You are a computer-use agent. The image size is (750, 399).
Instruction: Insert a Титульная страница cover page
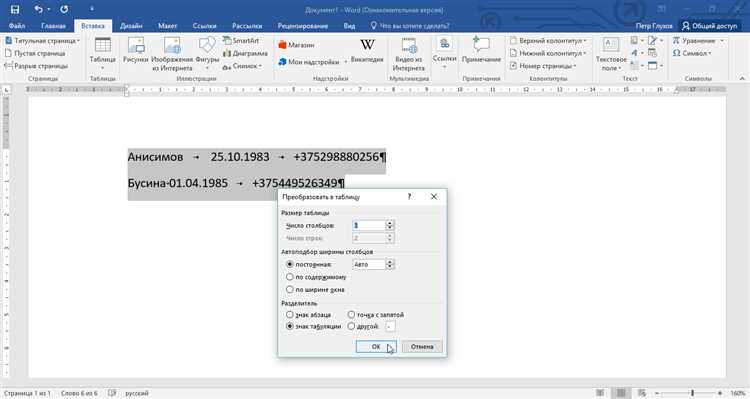click(42, 41)
